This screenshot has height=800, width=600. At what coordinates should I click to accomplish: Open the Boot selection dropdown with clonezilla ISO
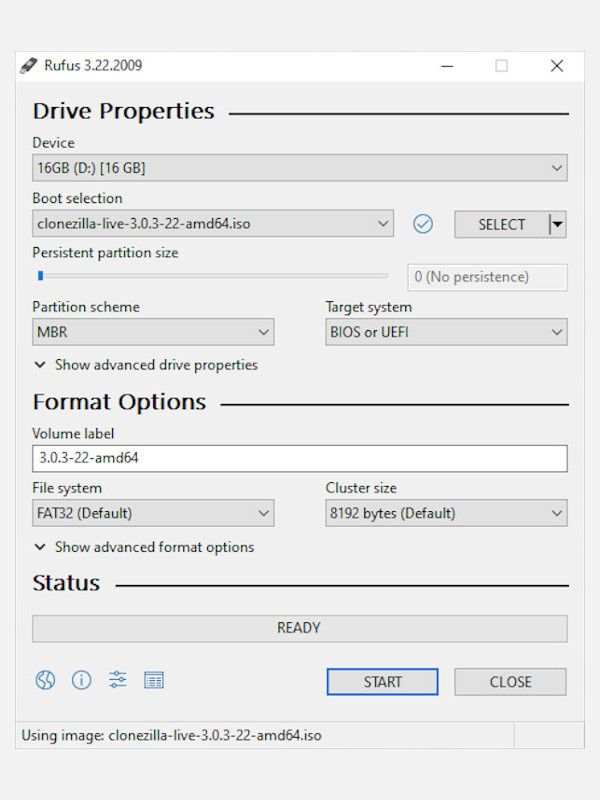[213, 223]
